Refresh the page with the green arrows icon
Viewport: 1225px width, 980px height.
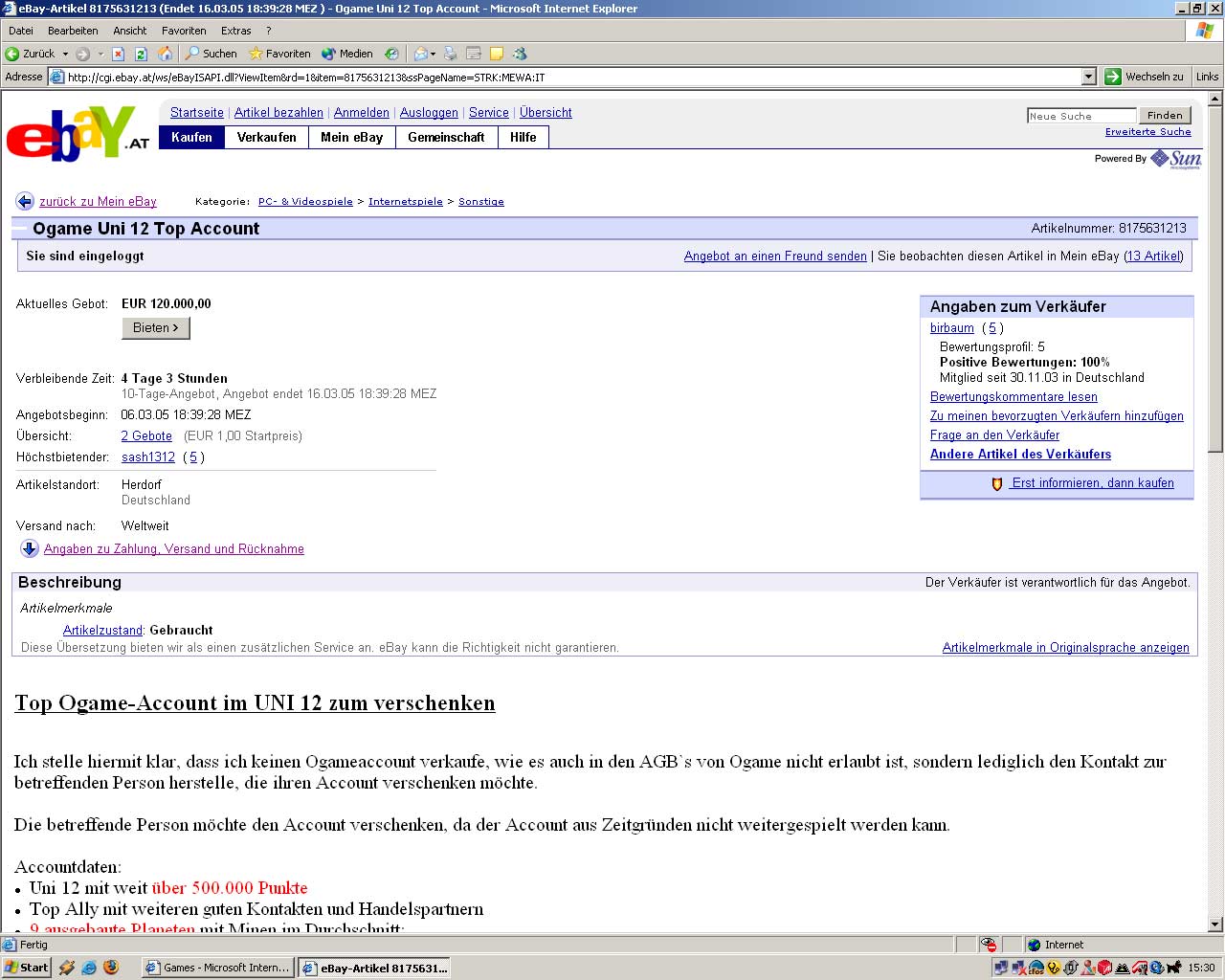141,54
